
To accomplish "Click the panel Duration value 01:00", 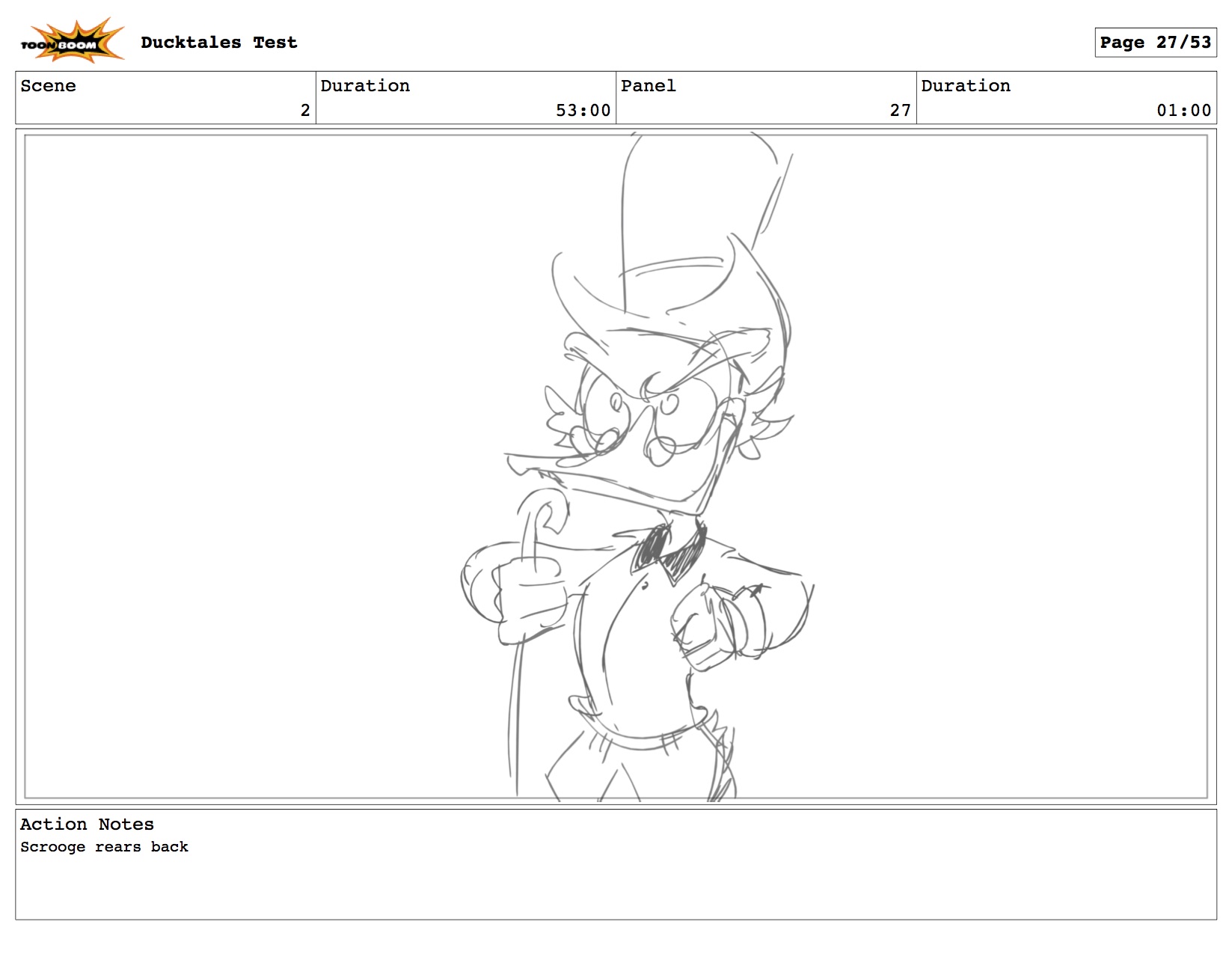I will click(x=1183, y=111).
